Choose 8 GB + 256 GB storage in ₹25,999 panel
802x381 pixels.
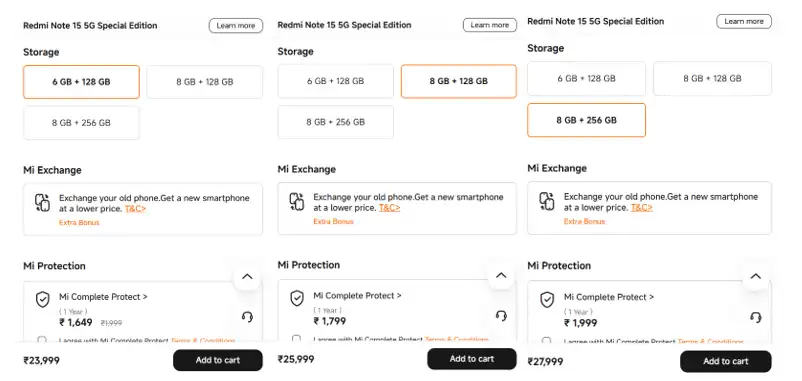click(336, 122)
